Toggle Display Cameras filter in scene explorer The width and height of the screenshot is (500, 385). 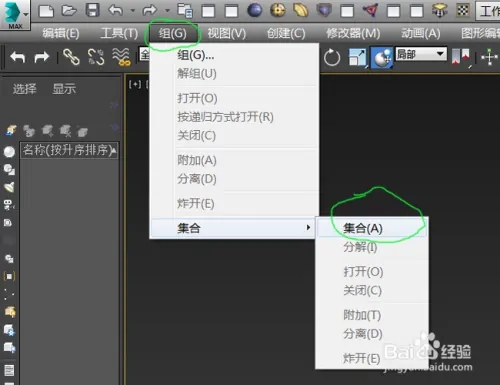[x=9, y=205]
